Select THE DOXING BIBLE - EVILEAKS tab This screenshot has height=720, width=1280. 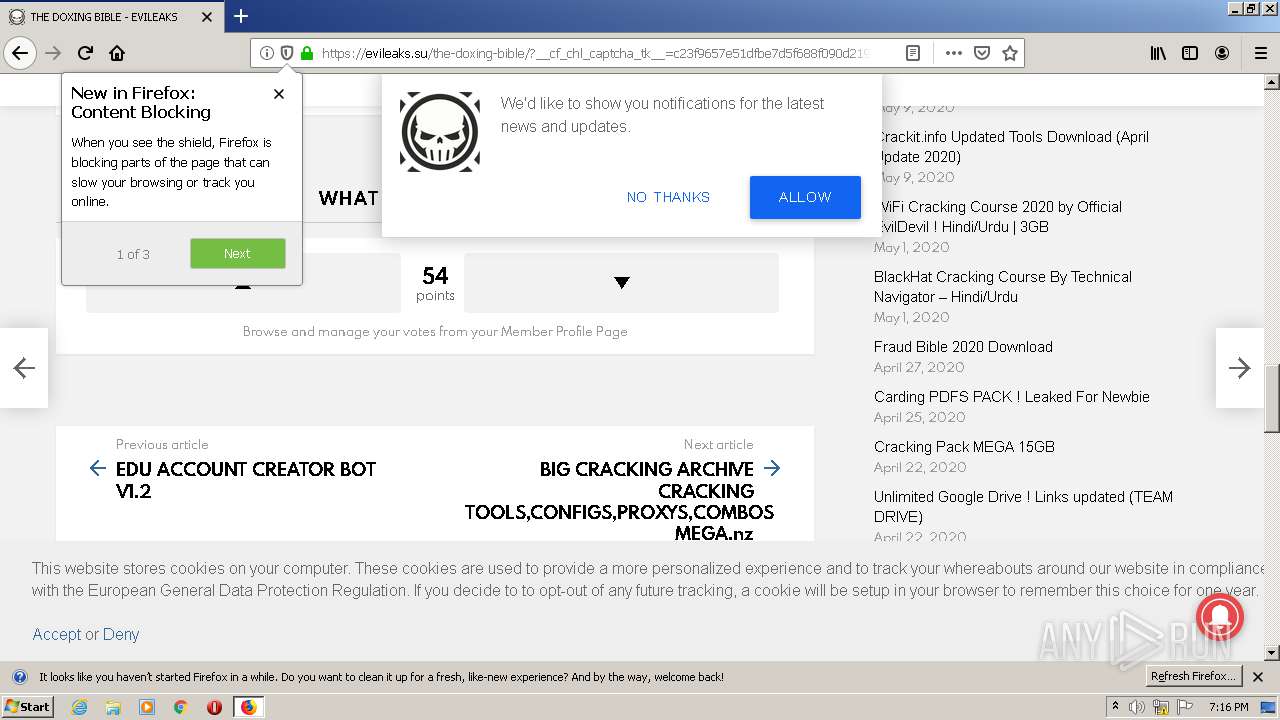112,17
